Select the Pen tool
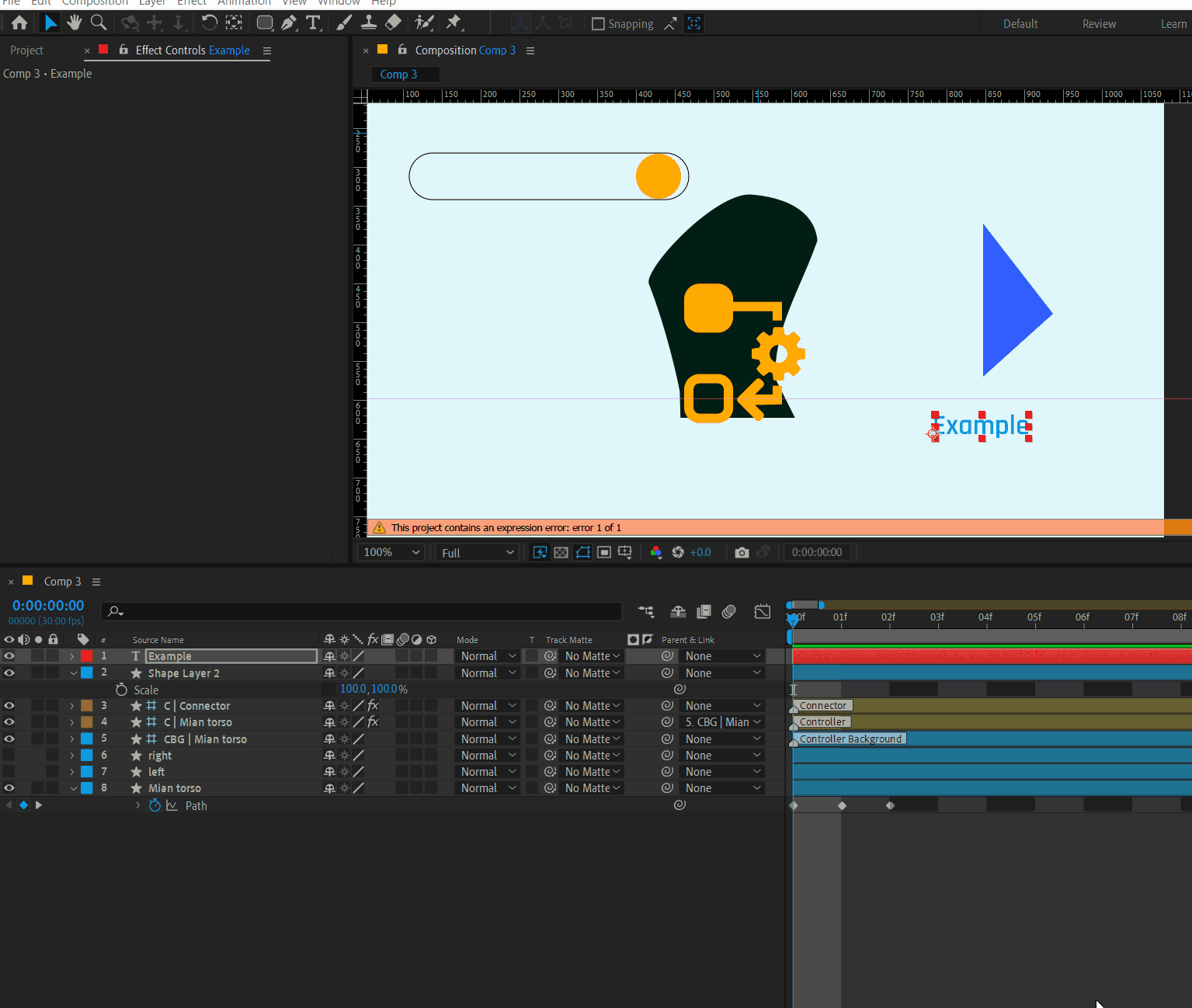 (289, 23)
